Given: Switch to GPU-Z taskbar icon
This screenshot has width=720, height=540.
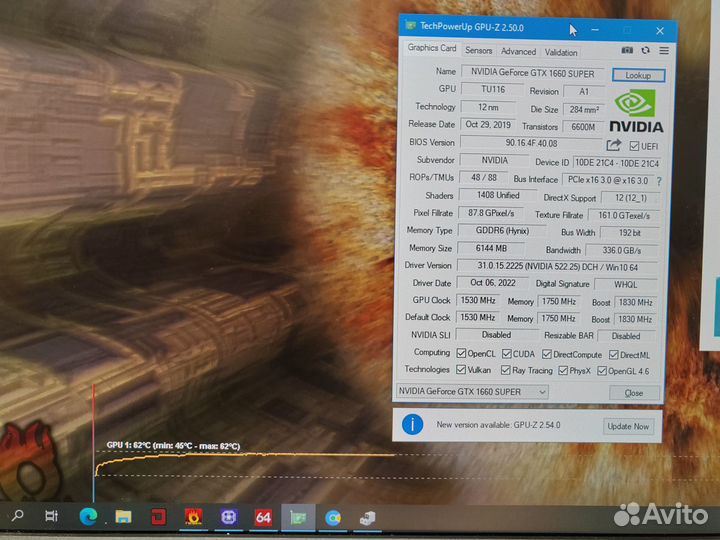Looking at the screenshot, I should pyautogui.click(x=298, y=518).
